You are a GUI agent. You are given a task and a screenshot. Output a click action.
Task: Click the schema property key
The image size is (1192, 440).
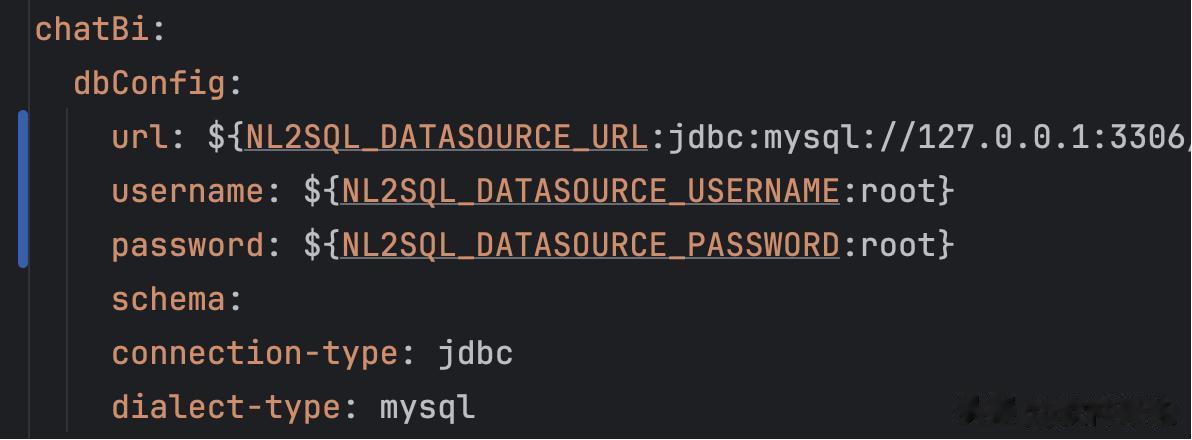tap(168, 299)
